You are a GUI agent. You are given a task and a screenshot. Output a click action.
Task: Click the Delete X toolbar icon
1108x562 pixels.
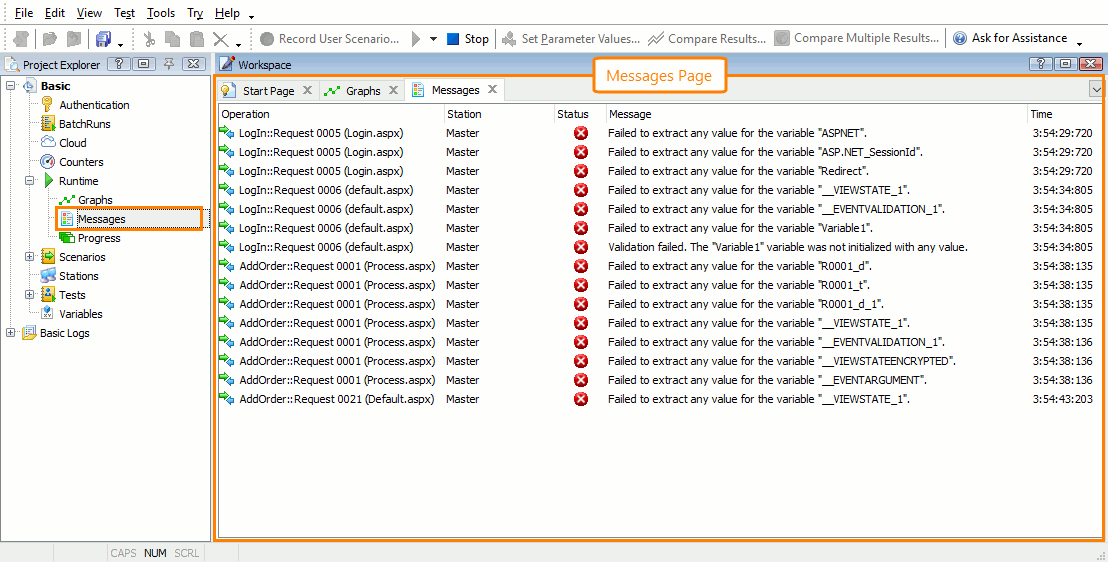(220, 40)
